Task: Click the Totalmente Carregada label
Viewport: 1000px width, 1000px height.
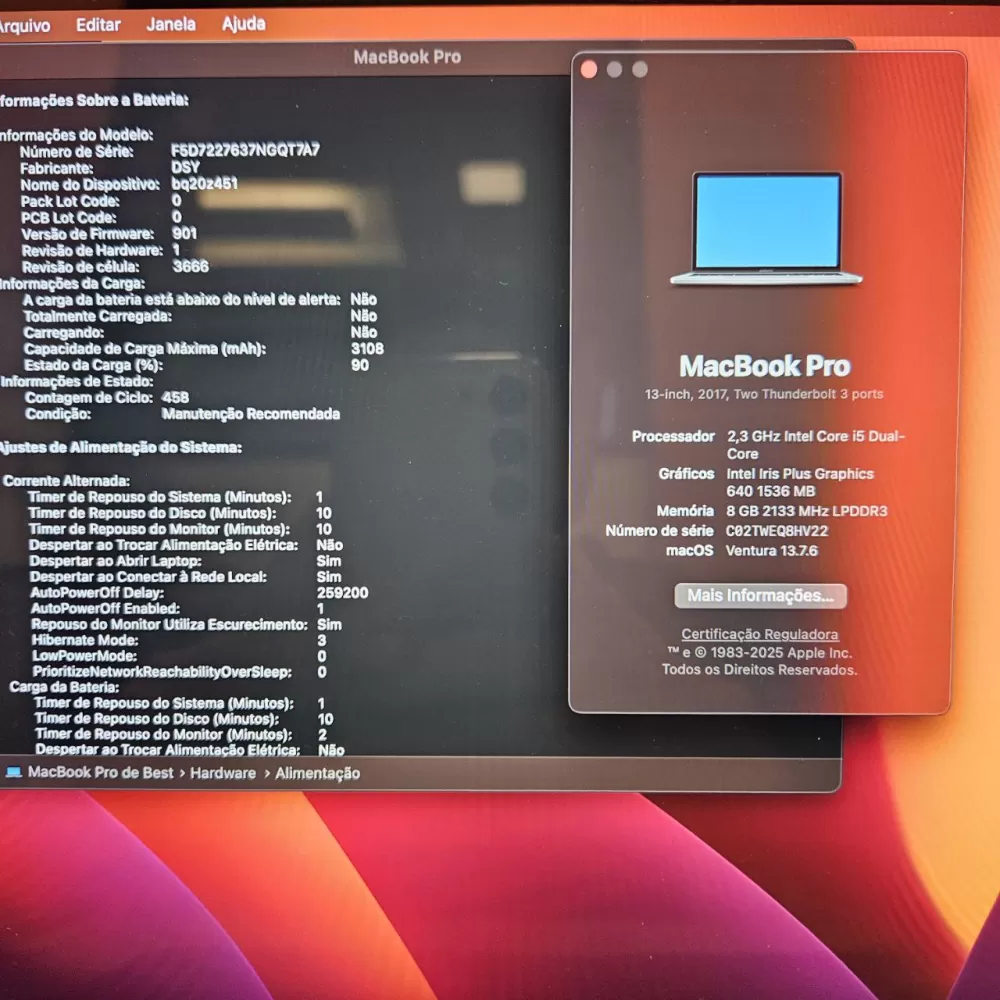Action: pos(98,316)
